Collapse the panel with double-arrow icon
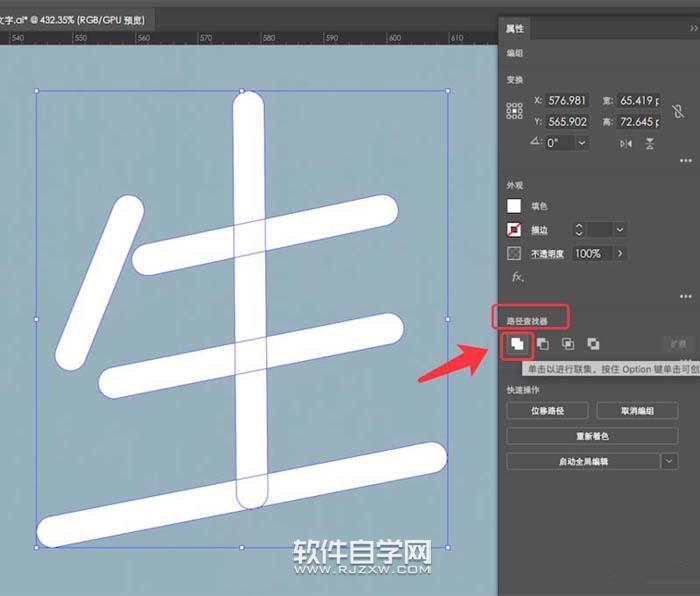Image resolution: width=700 pixels, height=596 pixels. pyautogui.click(x=693, y=28)
